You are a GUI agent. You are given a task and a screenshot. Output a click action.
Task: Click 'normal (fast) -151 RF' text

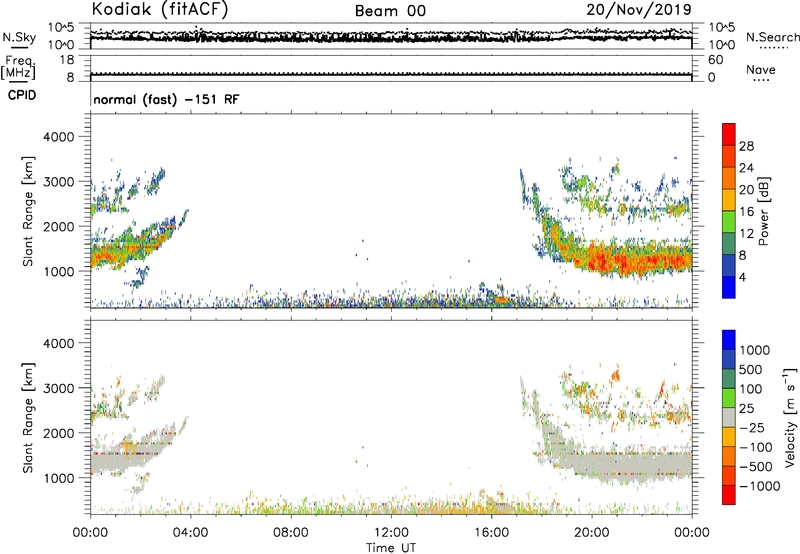tap(166, 99)
